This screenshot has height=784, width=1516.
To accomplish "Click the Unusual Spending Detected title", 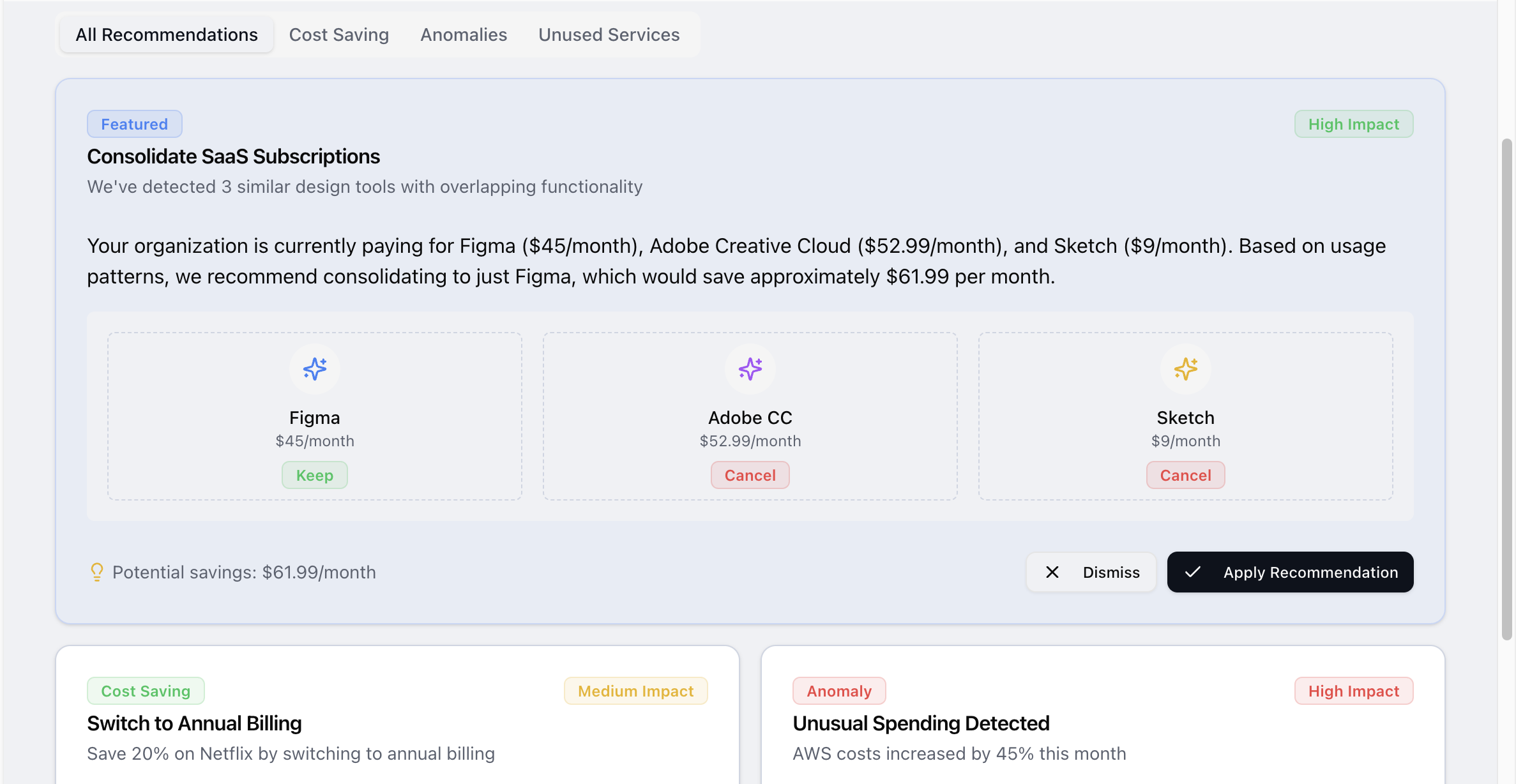I will pos(921,723).
